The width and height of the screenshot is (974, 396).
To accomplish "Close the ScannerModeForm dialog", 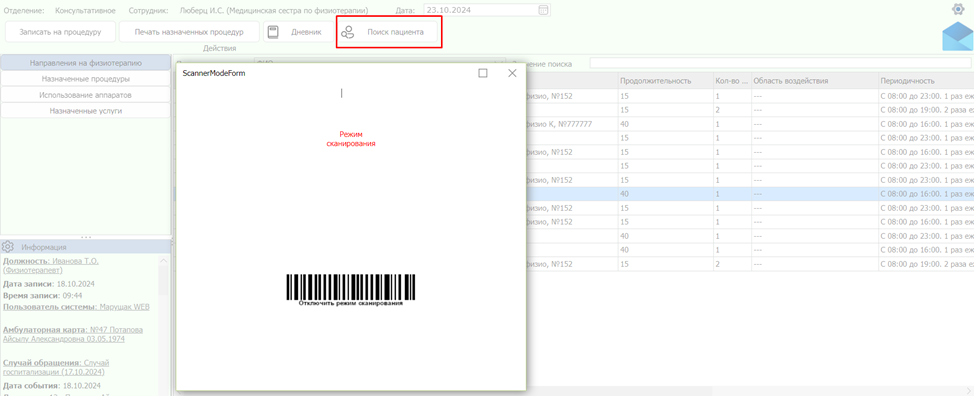I will (512, 73).
